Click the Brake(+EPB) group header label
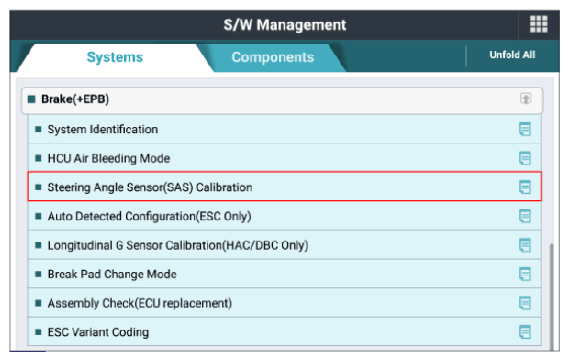569x361 pixels. click(75, 99)
